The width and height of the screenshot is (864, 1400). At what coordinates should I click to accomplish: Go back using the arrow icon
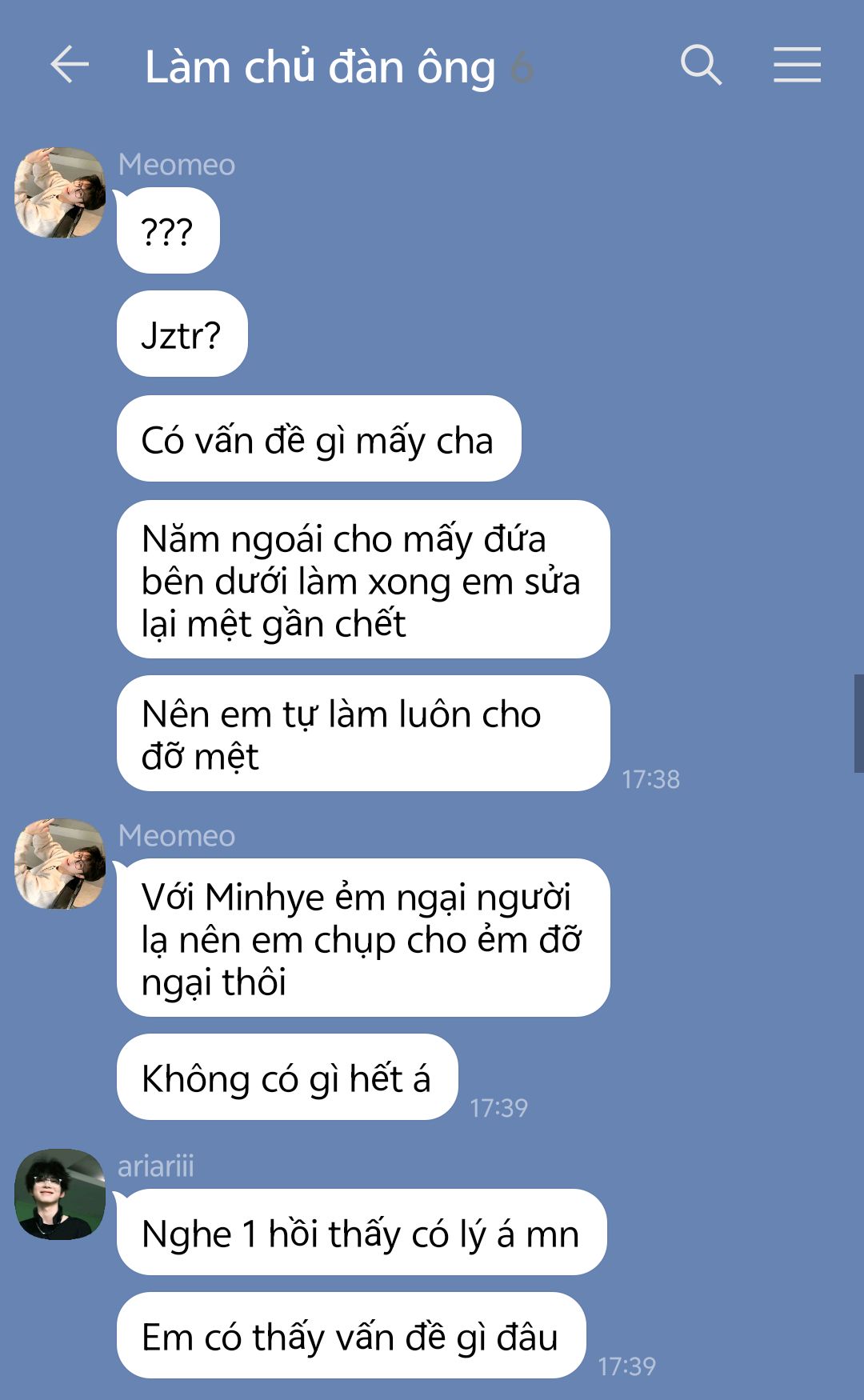pyautogui.click(x=69, y=65)
